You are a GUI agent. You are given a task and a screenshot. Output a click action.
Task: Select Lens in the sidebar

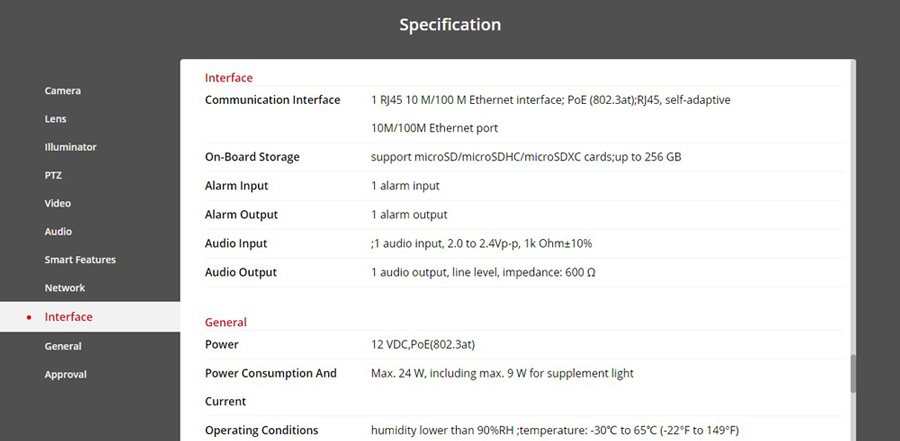pyautogui.click(x=56, y=118)
